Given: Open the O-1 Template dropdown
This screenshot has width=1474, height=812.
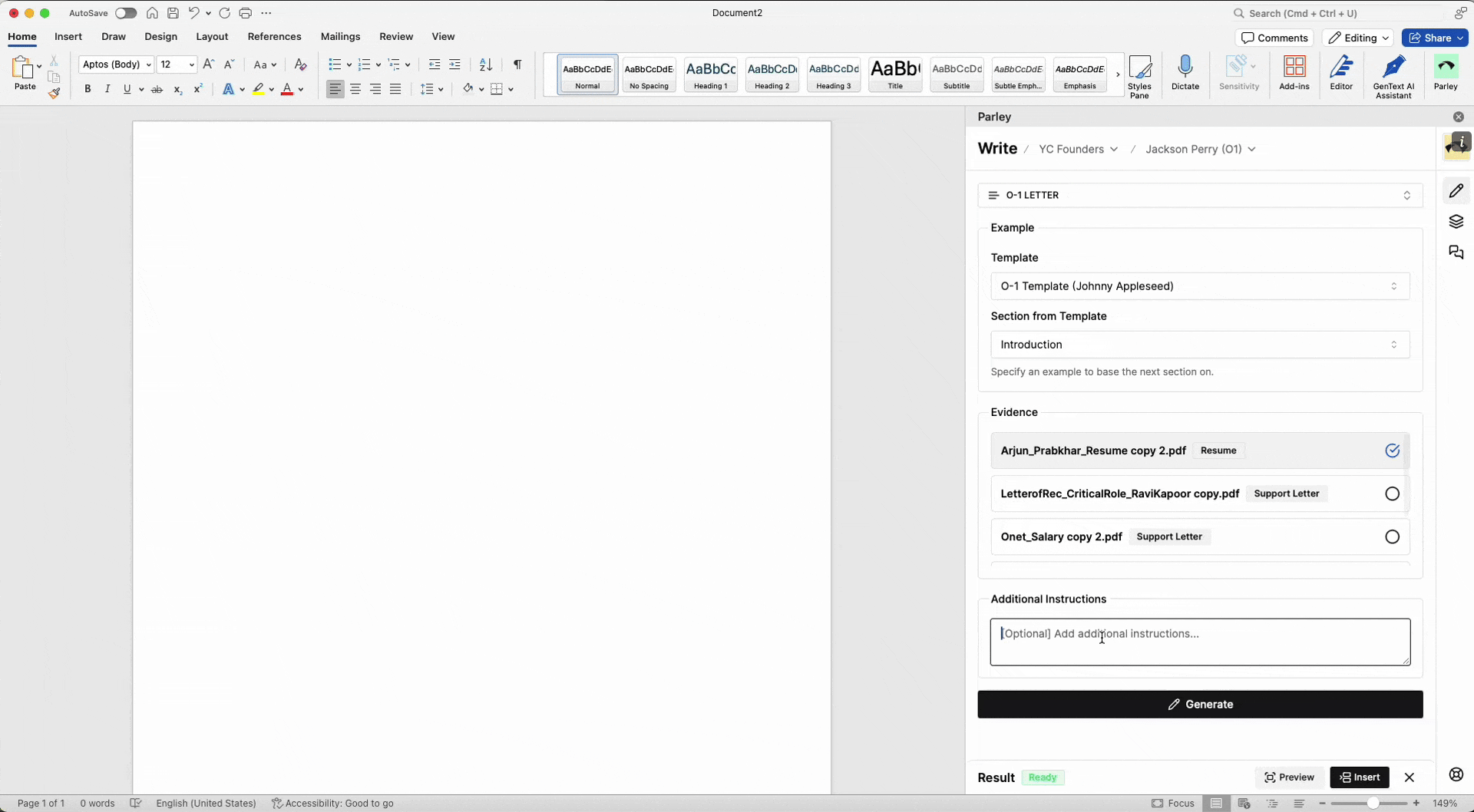Looking at the screenshot, I should pyautogui.click(x=1199, y=286).
